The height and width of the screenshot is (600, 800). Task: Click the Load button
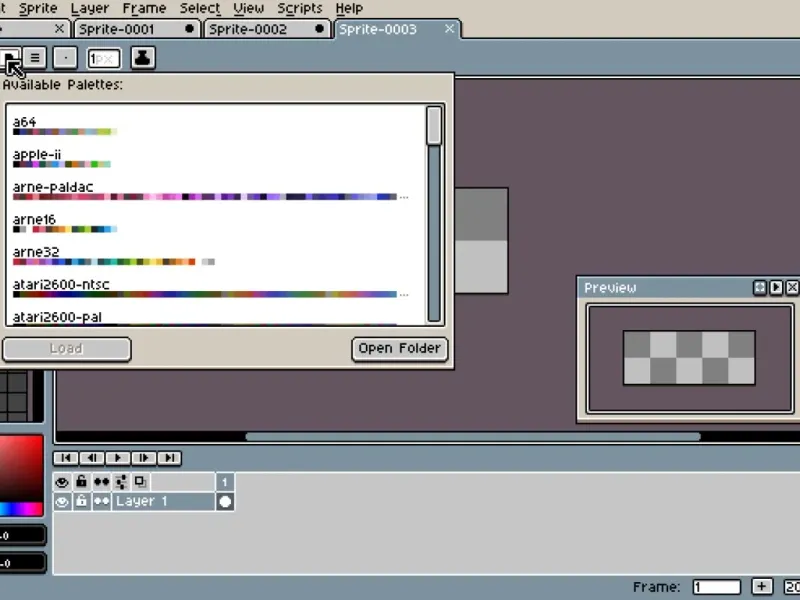(66, 349)
